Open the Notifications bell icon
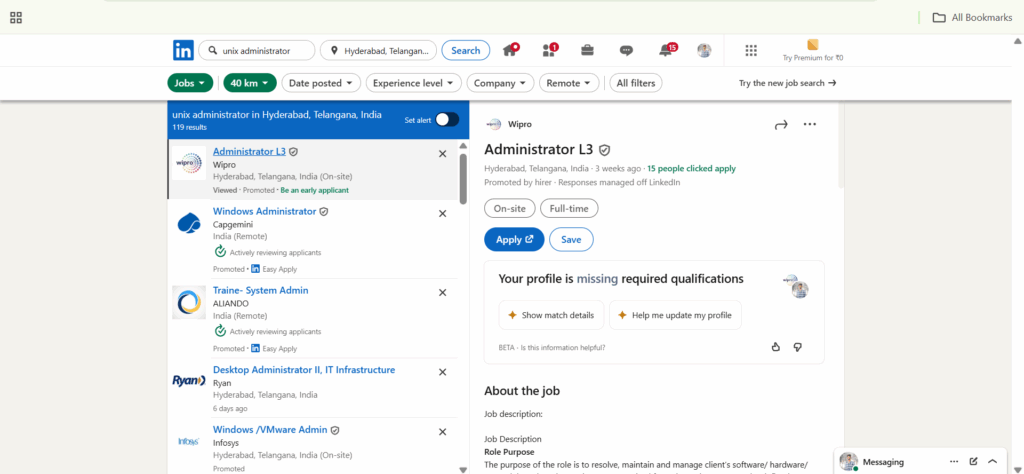1024x474 pixels. (667, 50)
